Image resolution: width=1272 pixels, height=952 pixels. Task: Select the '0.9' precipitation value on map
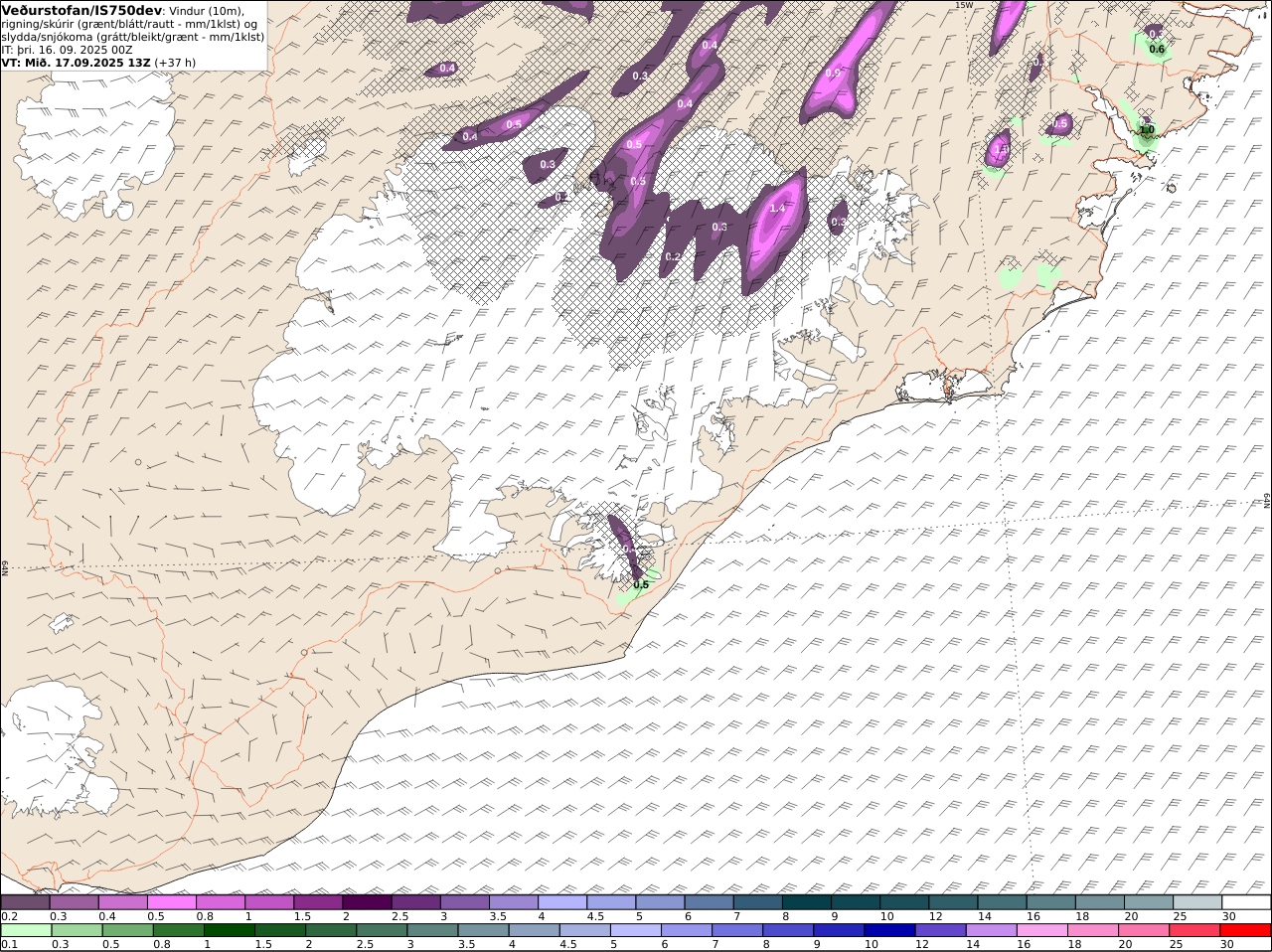[x=833, y=73]
